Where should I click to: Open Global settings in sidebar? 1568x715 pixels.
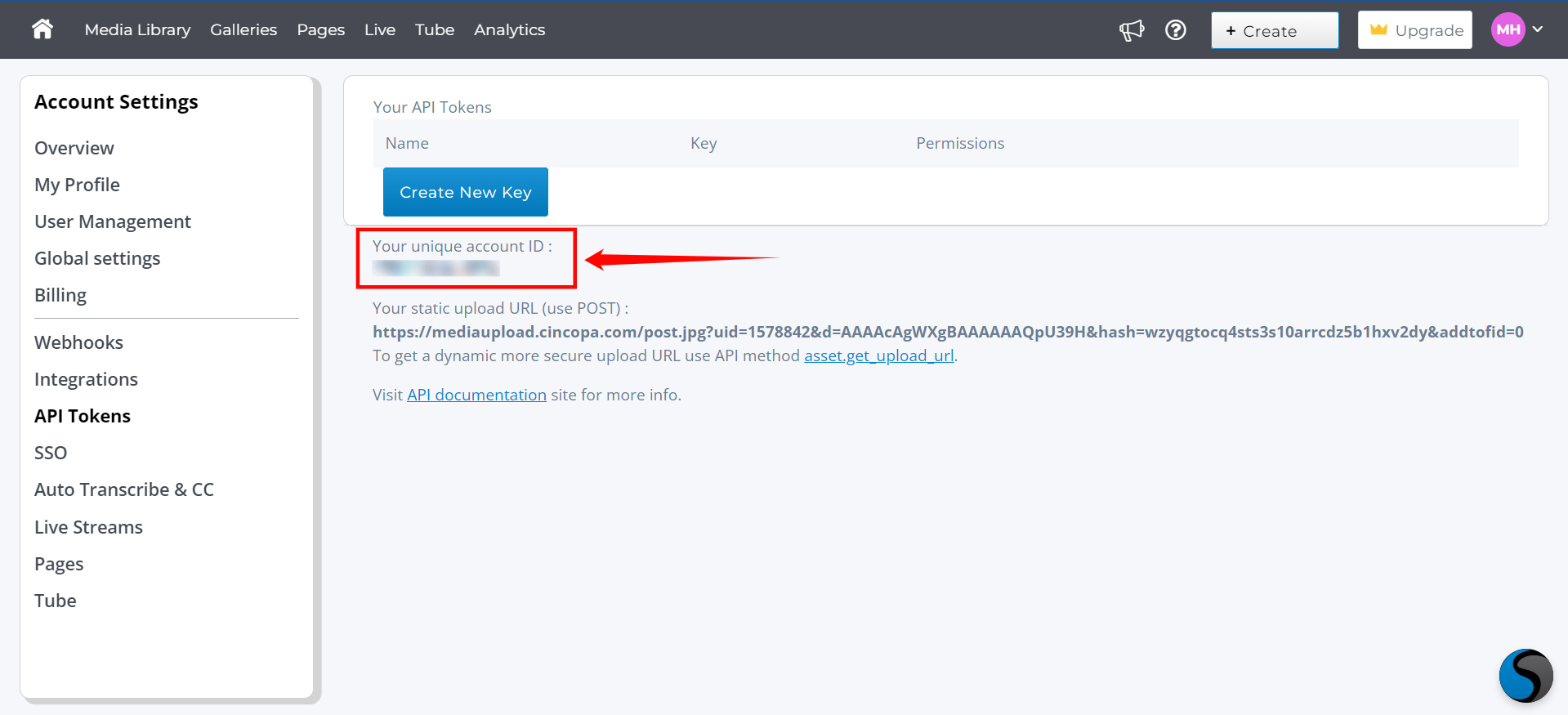pyautogui.click(x=97, y=258)
